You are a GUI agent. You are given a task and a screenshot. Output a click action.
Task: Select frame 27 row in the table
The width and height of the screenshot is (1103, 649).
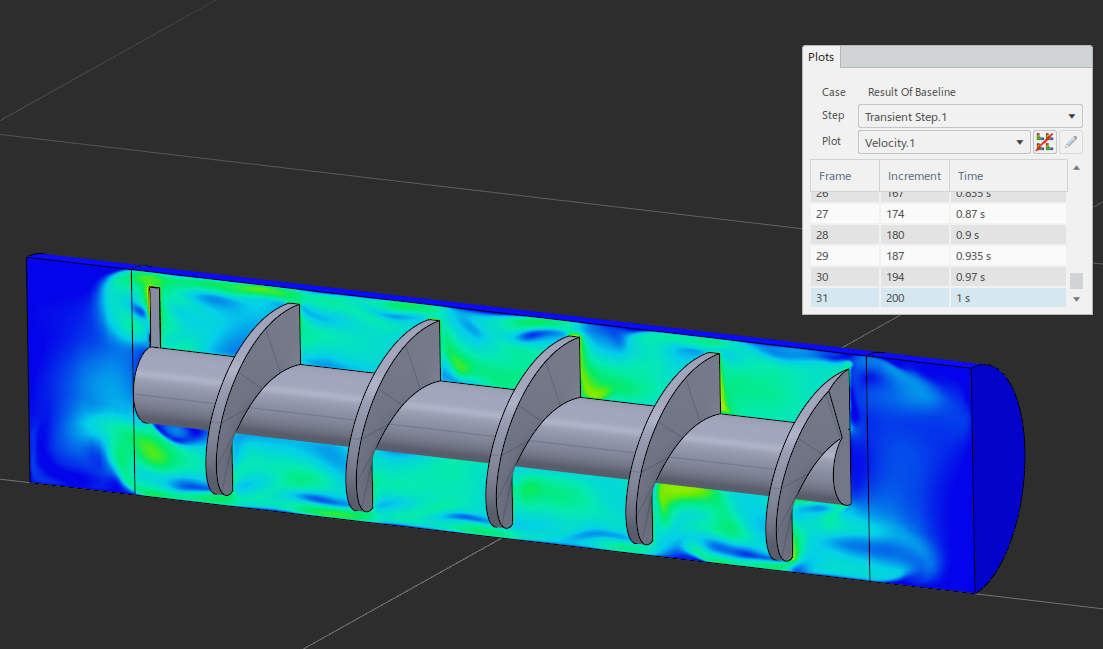click(x=937, y=214)
